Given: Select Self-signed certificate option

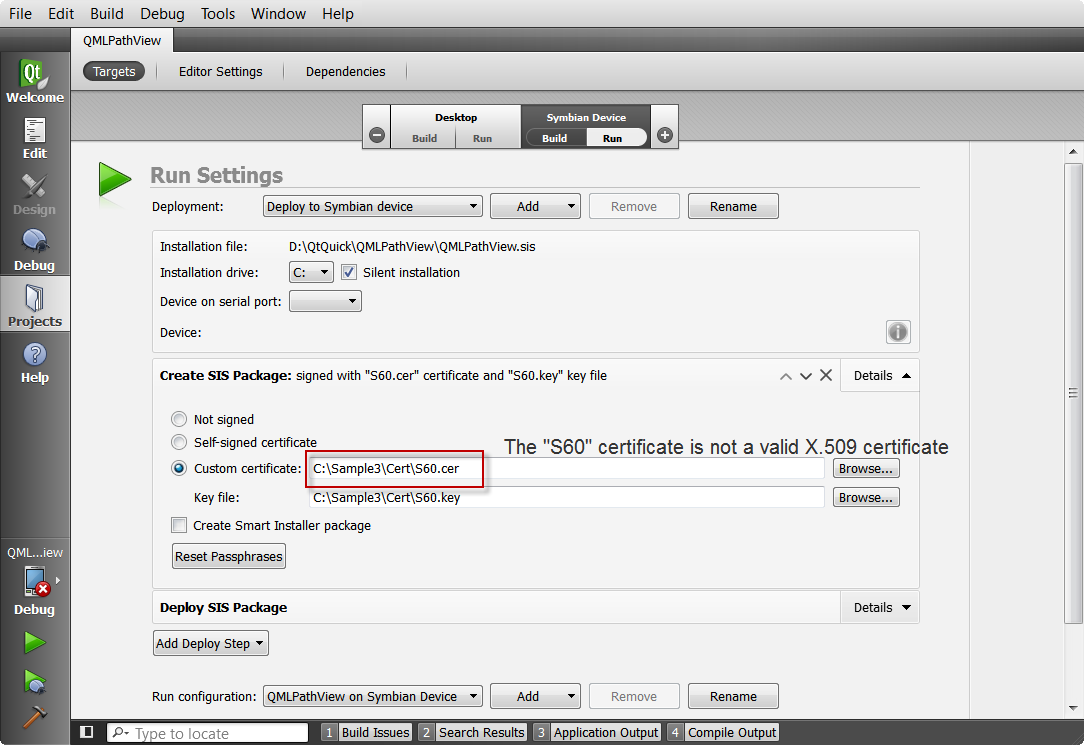Looking at the screenshot, I should click(x=179, y=442).
